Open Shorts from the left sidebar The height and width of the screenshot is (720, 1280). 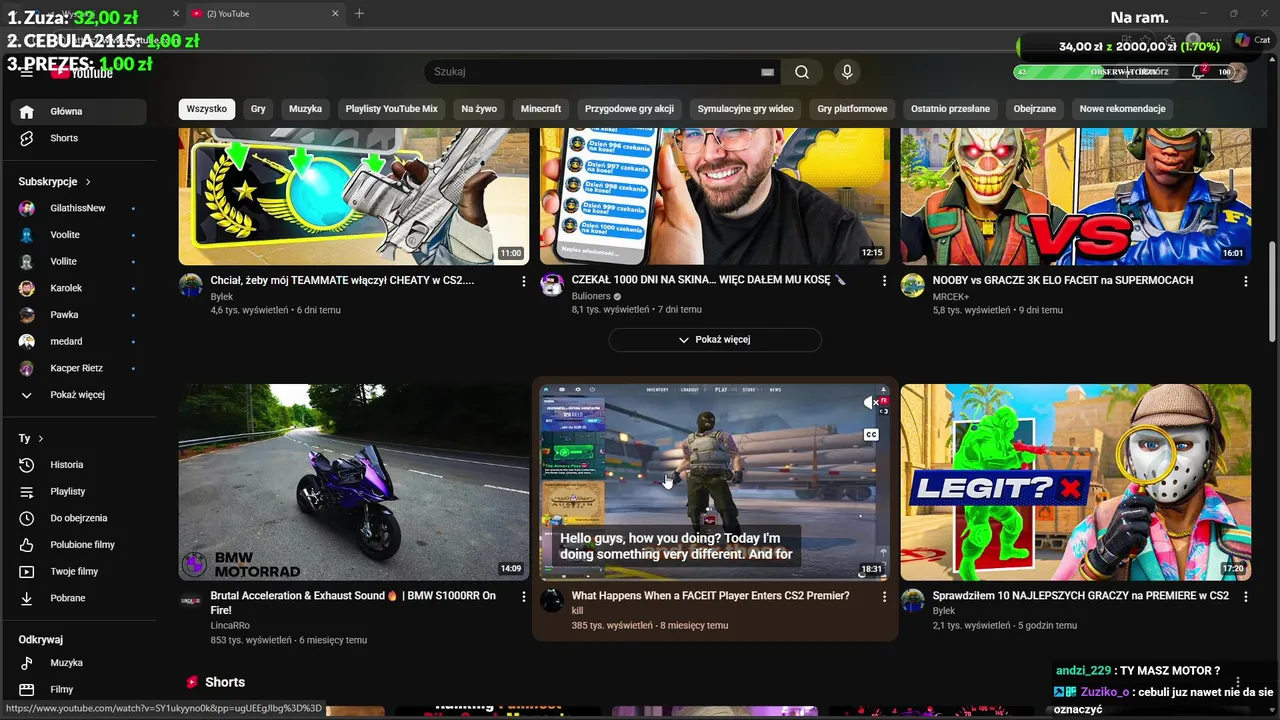(x=78, y=138)
